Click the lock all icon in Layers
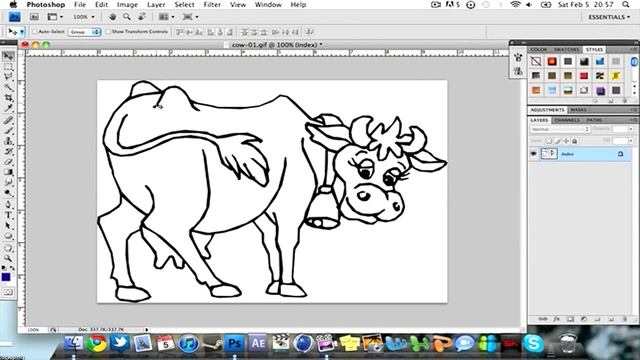The image size is (640, 360). 575,141
